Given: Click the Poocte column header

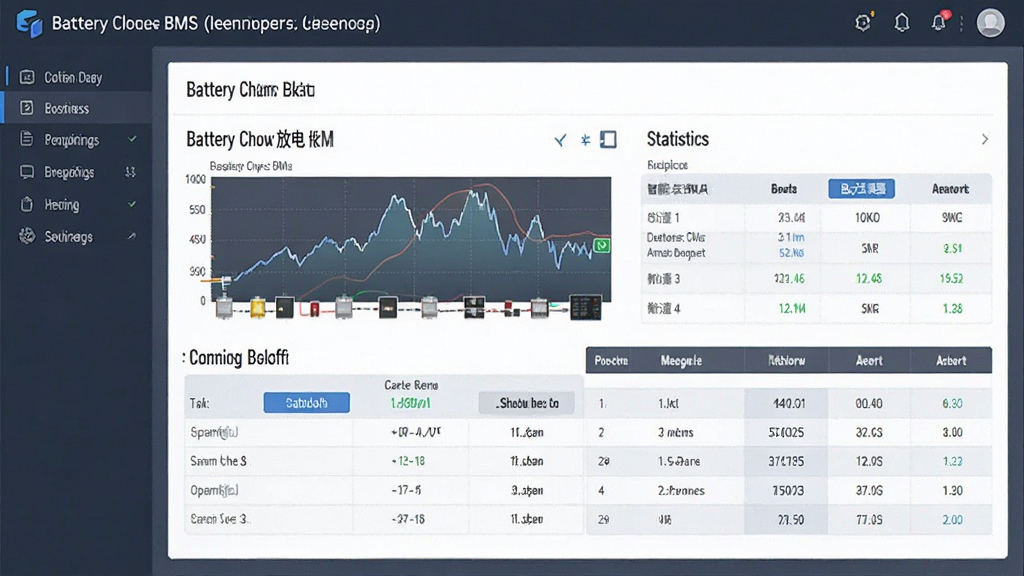Looking at the screenshot, I should (611, 360).
